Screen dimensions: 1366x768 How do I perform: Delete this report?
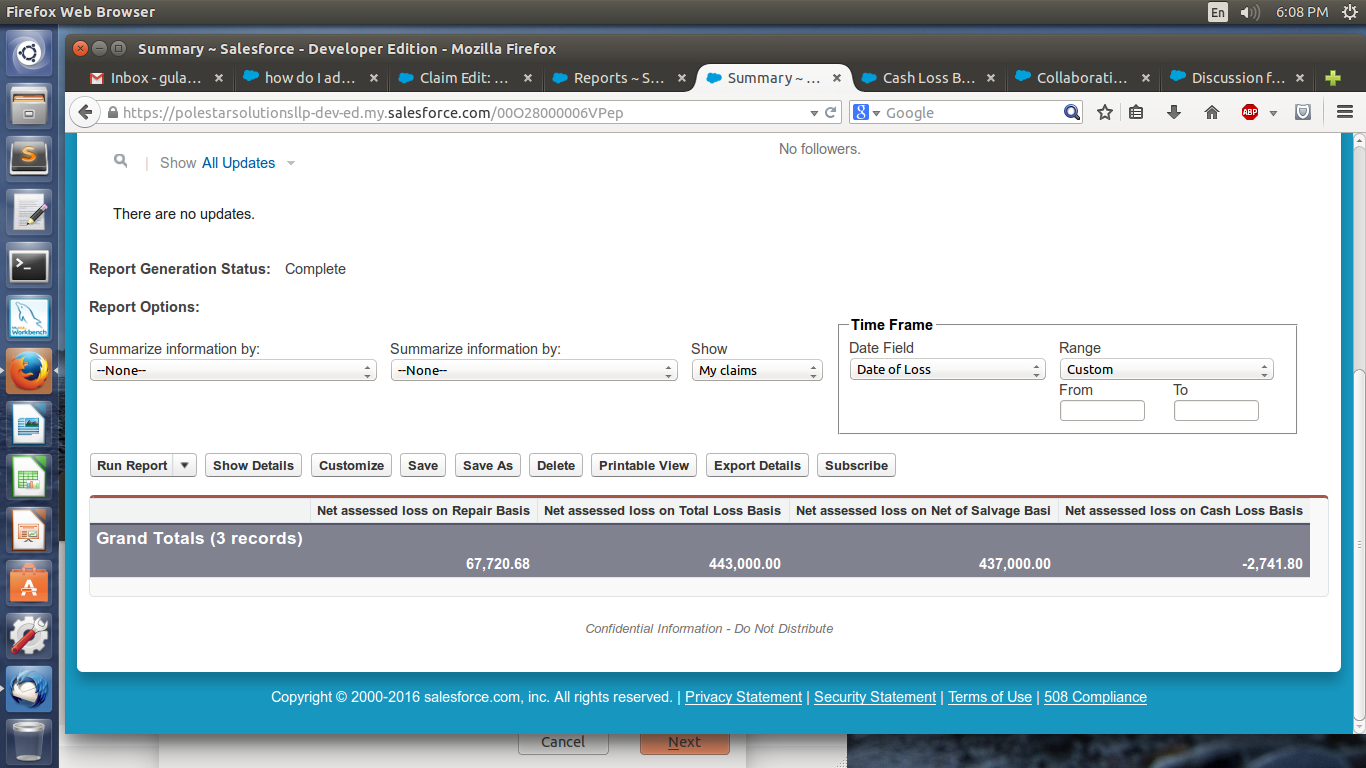pyautogui.click(x=556, y=466)
